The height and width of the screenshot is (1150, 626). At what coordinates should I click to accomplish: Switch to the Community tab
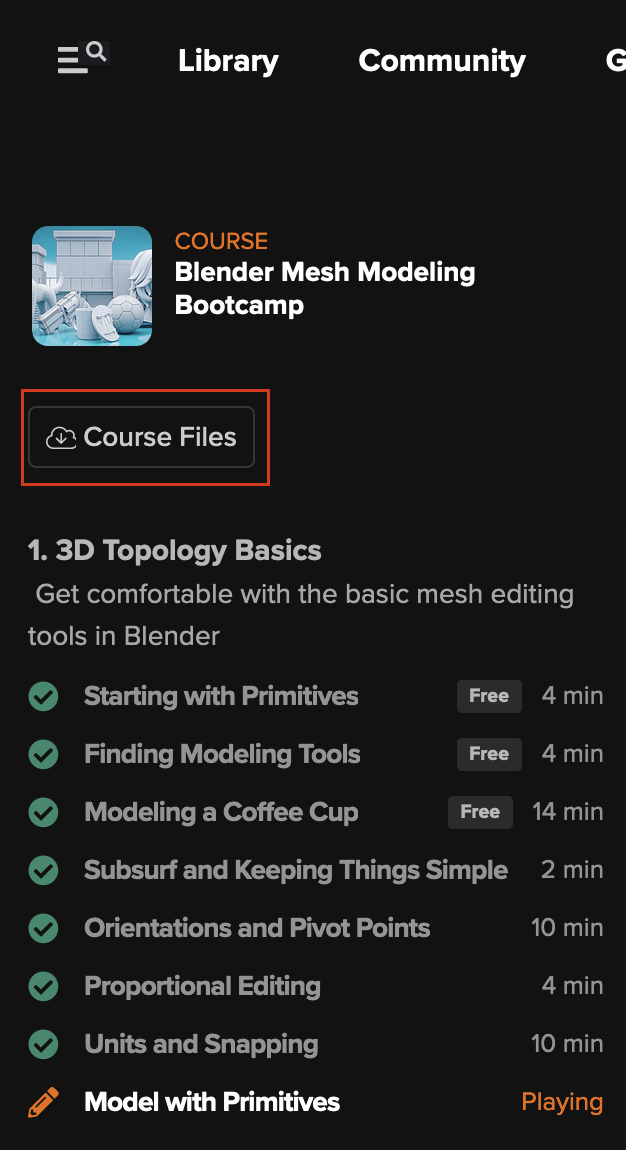[441, 60]
